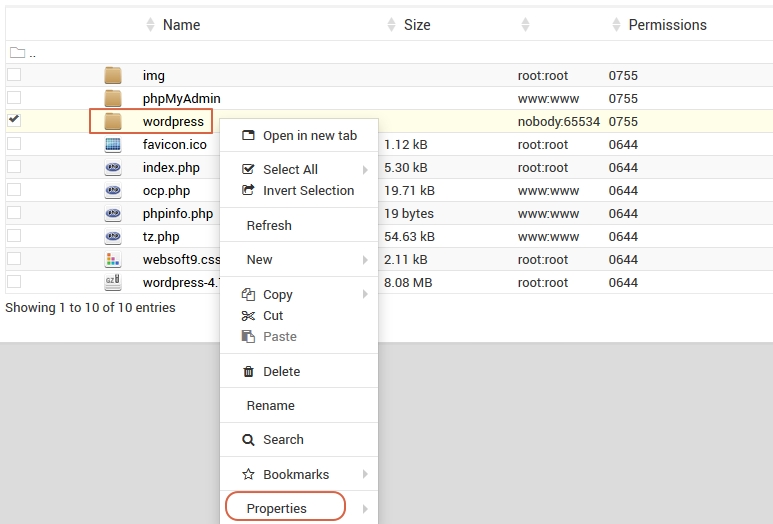Check the phpinfo.php row checkbox
773x524 pixels.
click(14, 213)
